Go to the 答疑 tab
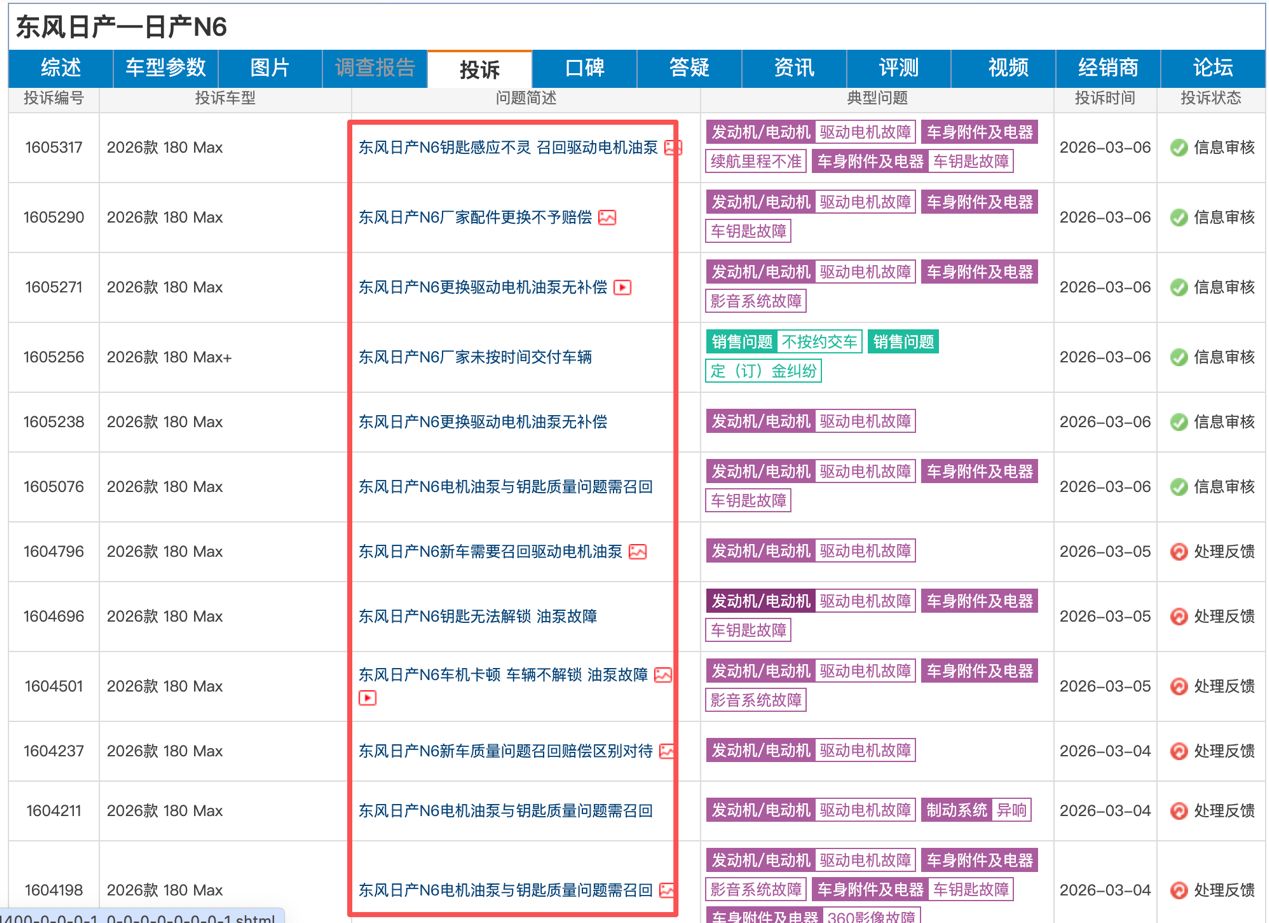The width and height of the screenshot is (1269, 923). click(690, 68)
